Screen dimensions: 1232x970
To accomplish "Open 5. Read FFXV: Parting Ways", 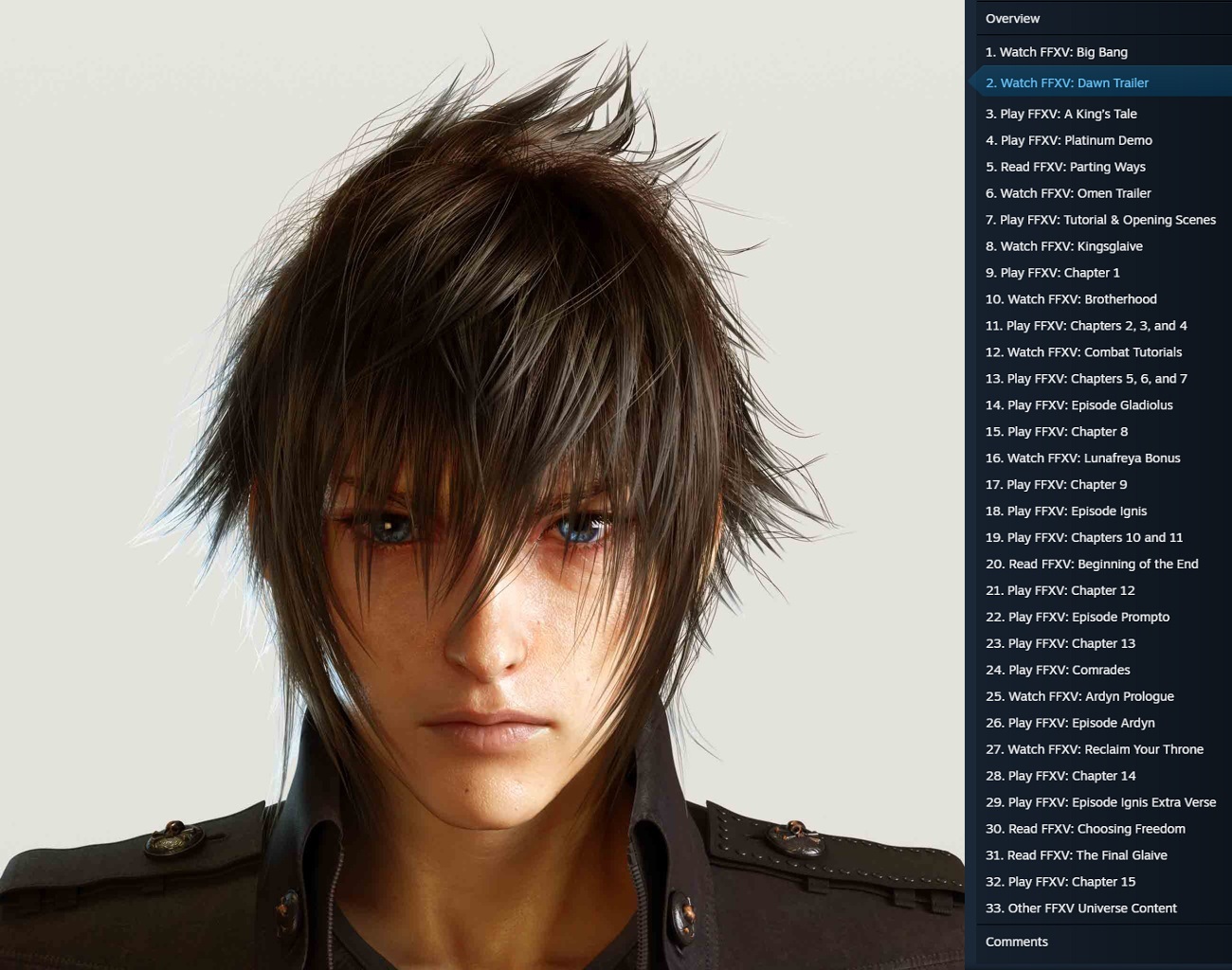I will [1065, 167].
